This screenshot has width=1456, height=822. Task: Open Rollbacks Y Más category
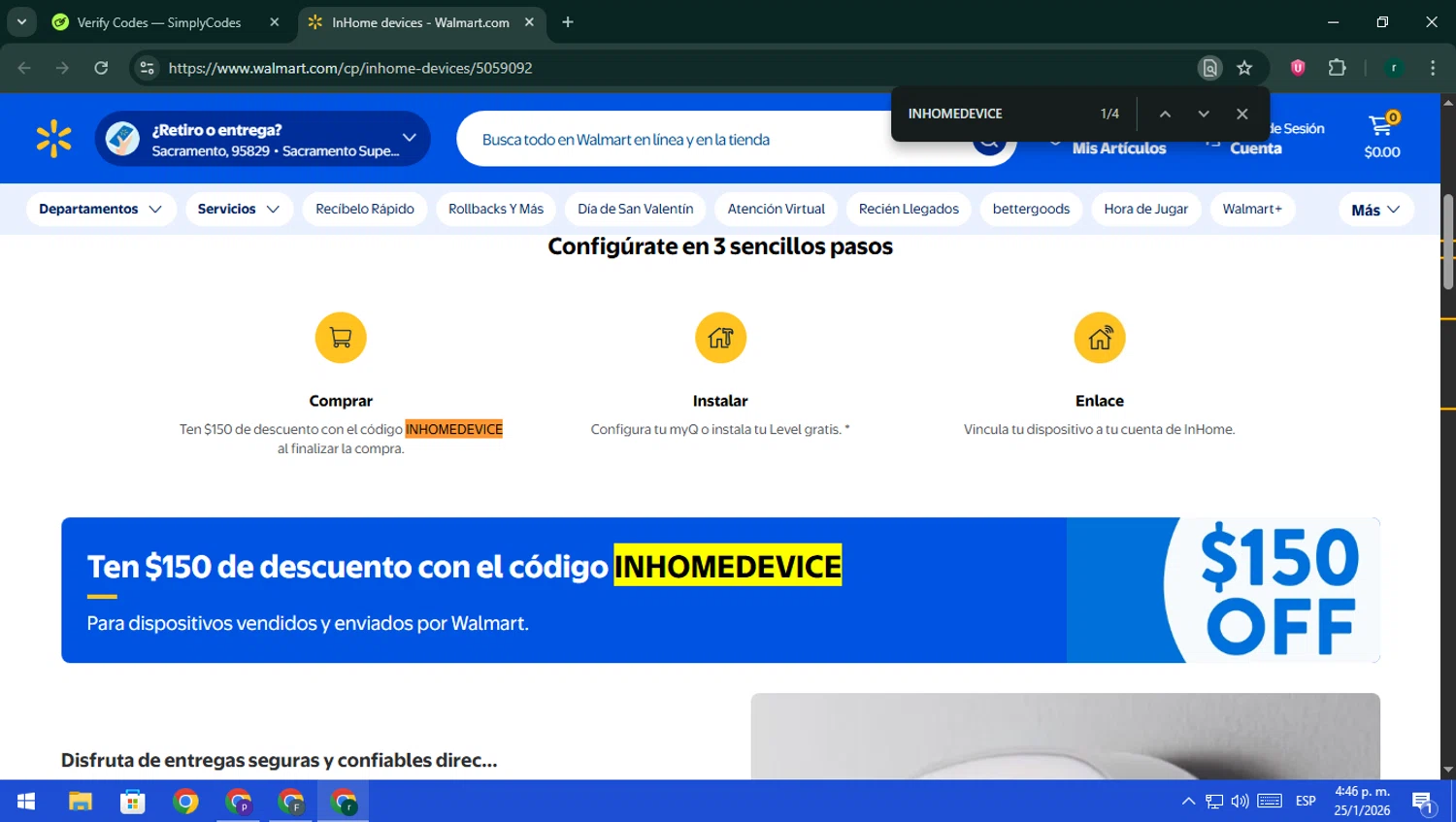click(x=496, y=209)
